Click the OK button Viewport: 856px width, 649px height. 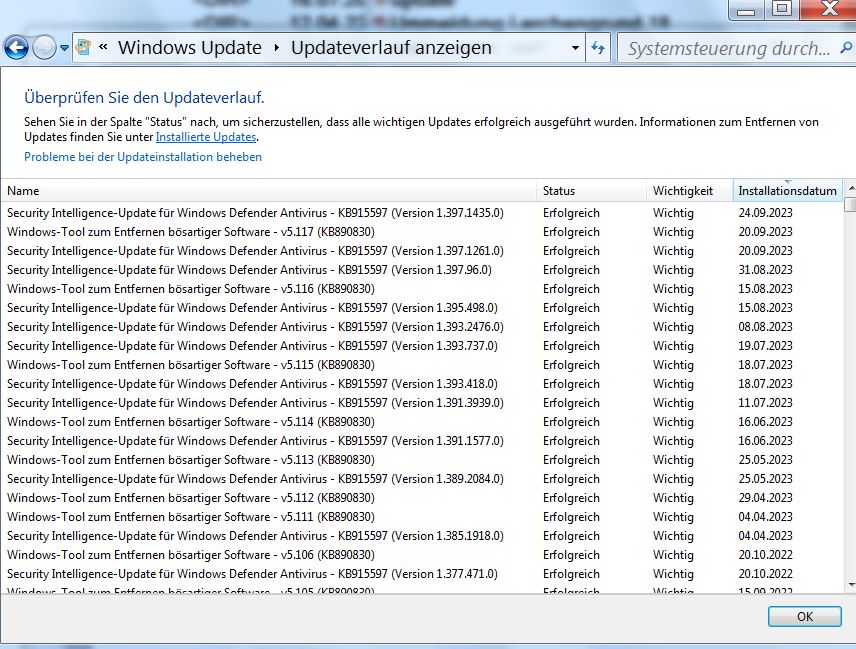coord(805,617)
